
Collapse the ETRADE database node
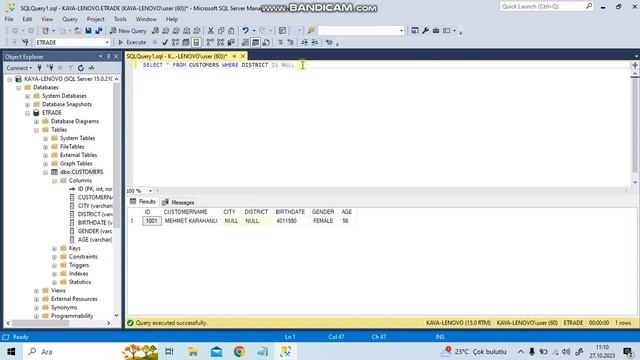pos(27,113)
